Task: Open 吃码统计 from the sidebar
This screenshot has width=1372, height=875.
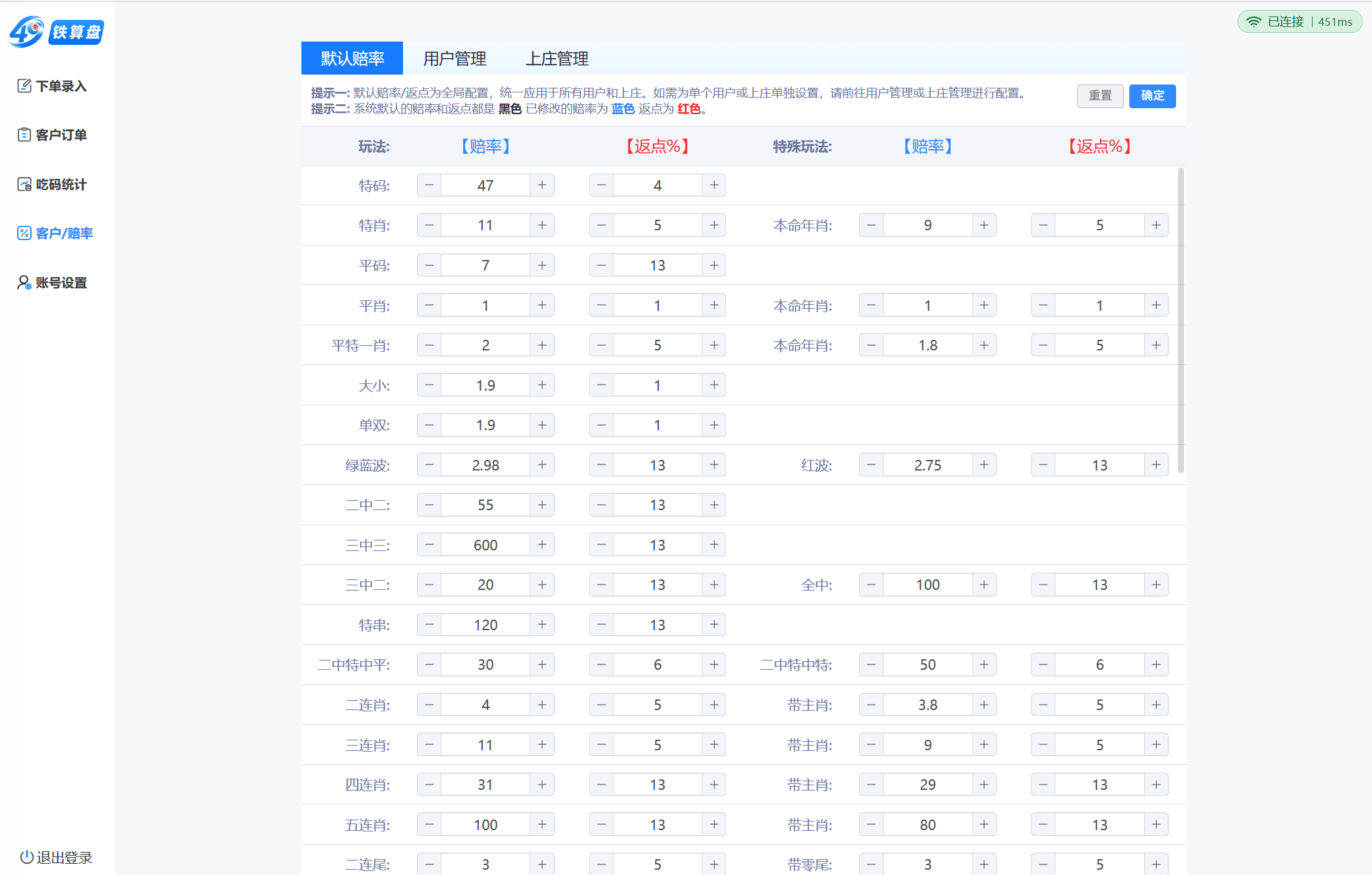Action: coord(52,184)
